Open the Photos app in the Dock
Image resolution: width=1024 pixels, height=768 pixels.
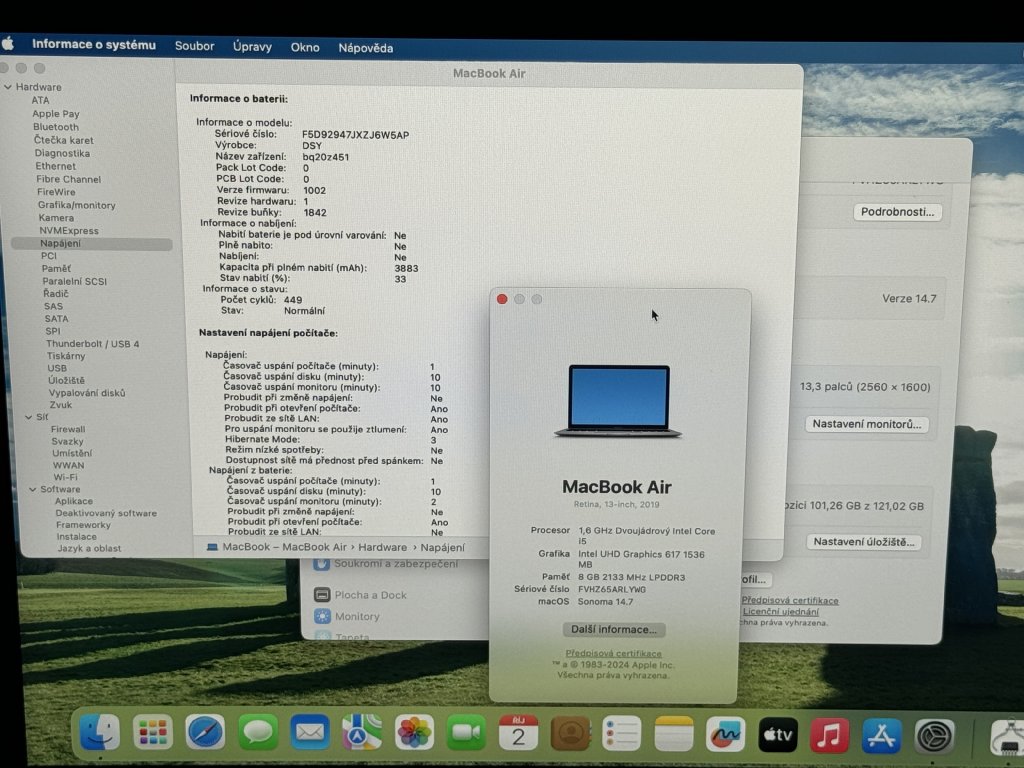point(414,733)
